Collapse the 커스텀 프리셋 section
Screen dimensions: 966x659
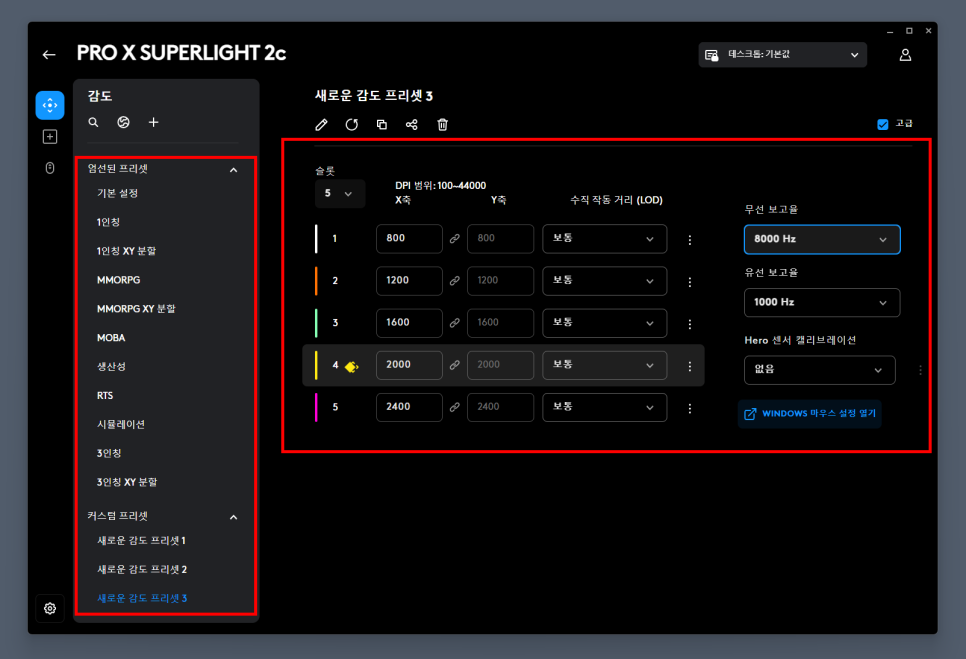pyautogui.click(x=233, y=517)
